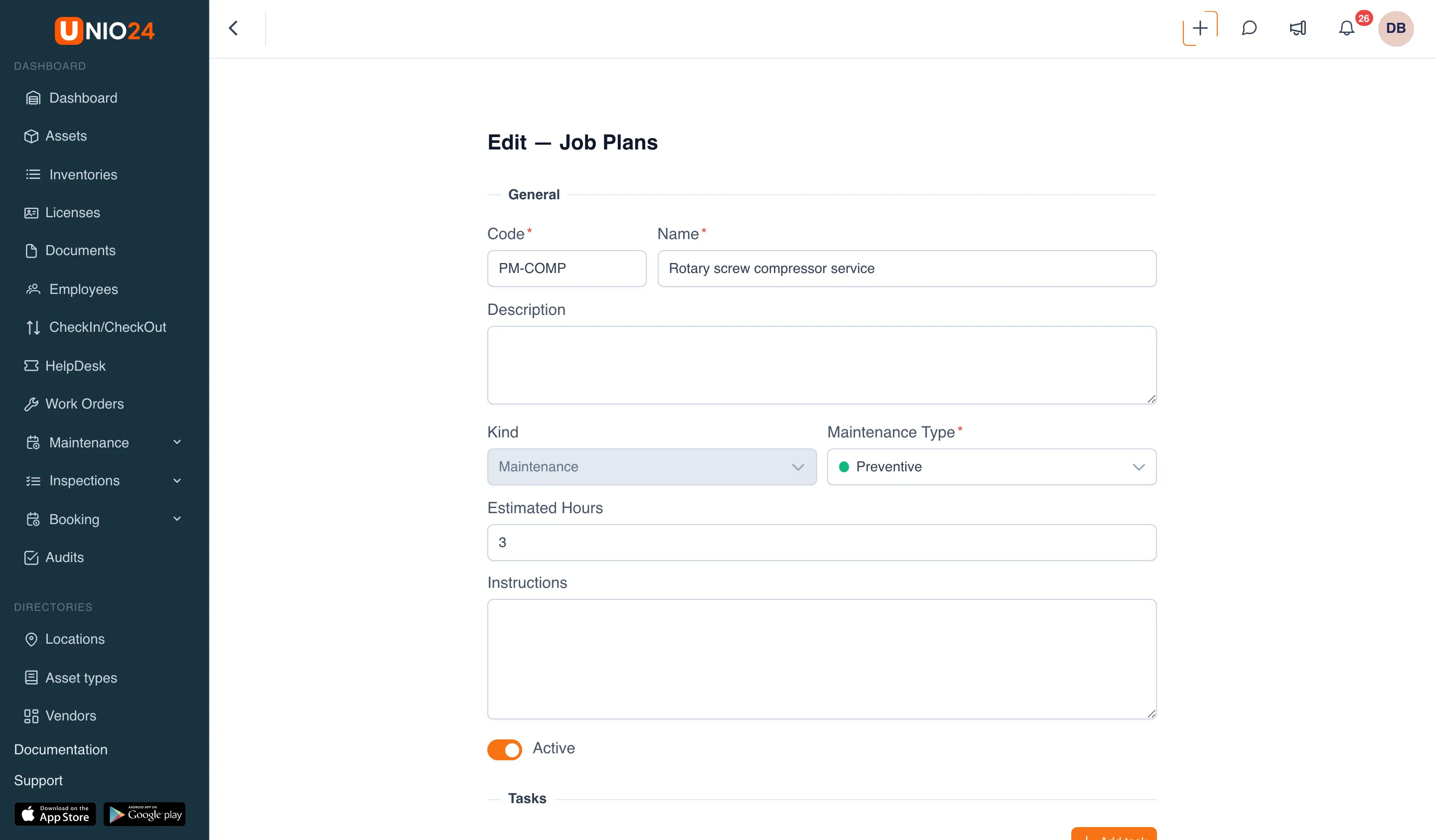Click the Google Play download badge

click(144, 814)
